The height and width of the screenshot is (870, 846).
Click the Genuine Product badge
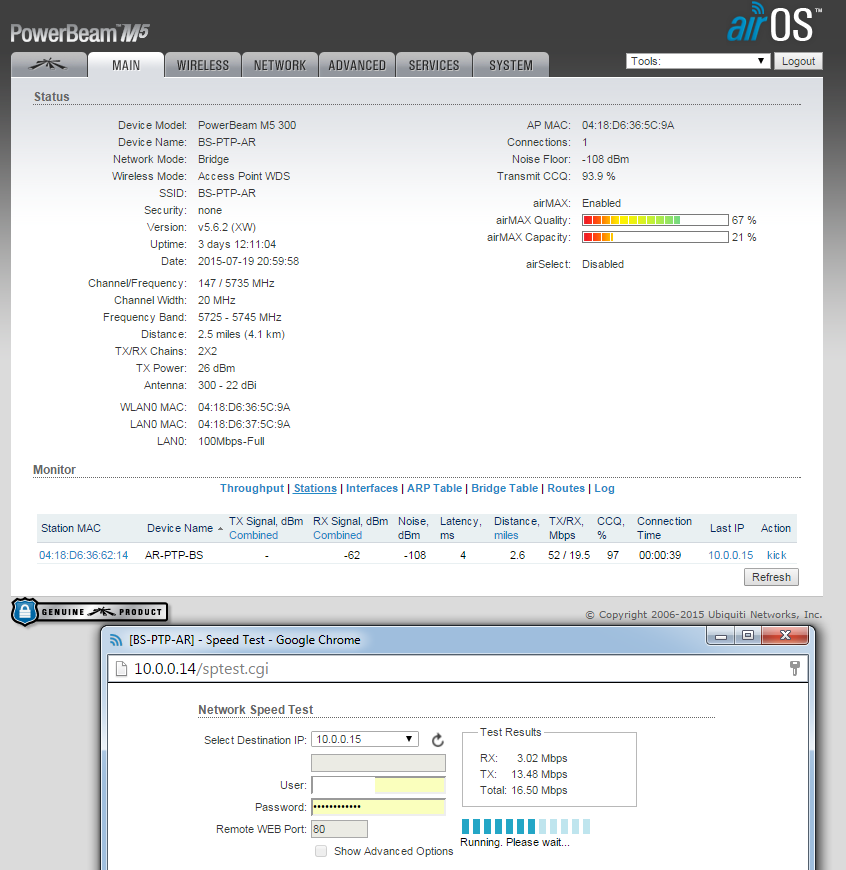click(89, 612)
